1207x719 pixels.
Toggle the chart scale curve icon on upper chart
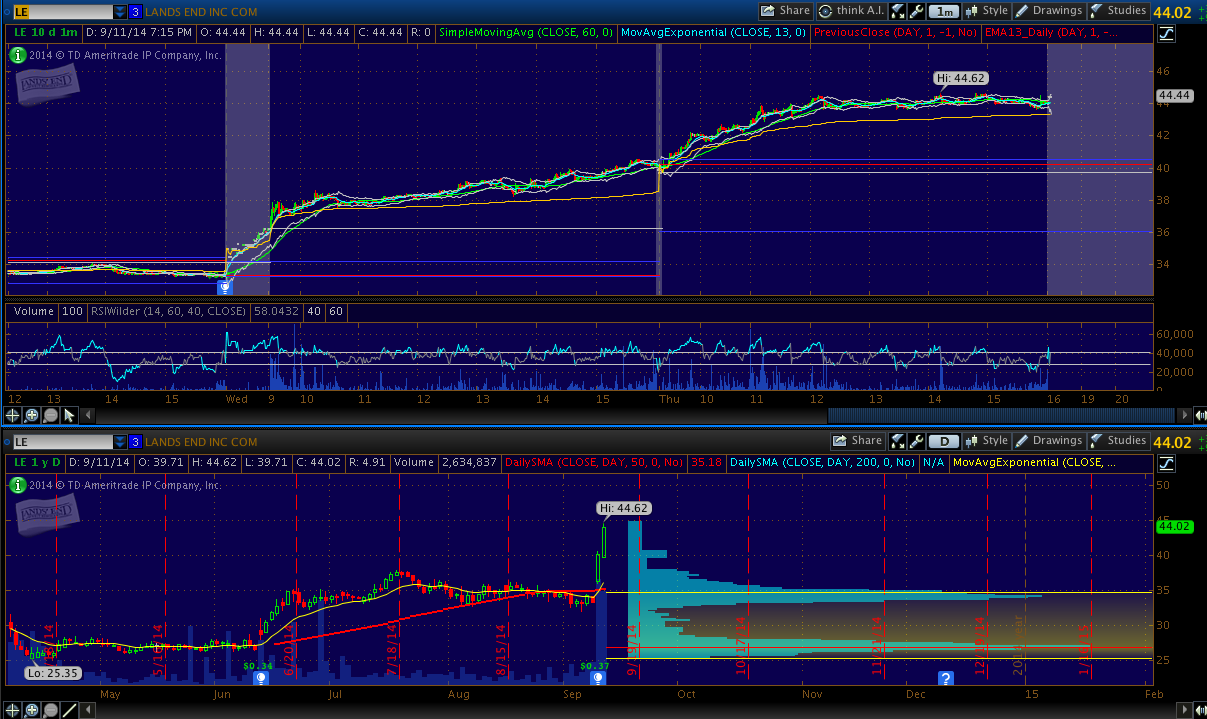pyautogui.click(x=1166, y=34)
